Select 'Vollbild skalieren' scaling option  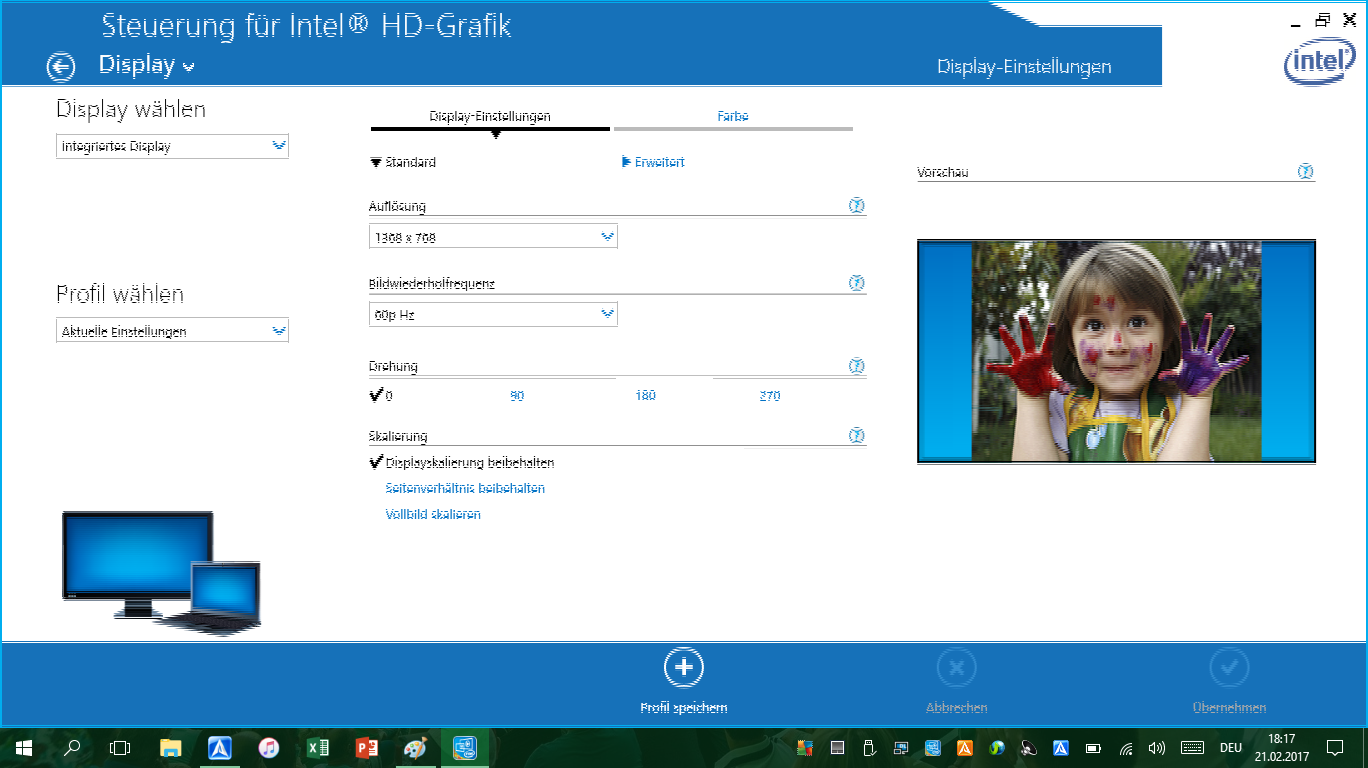(433, 514)
